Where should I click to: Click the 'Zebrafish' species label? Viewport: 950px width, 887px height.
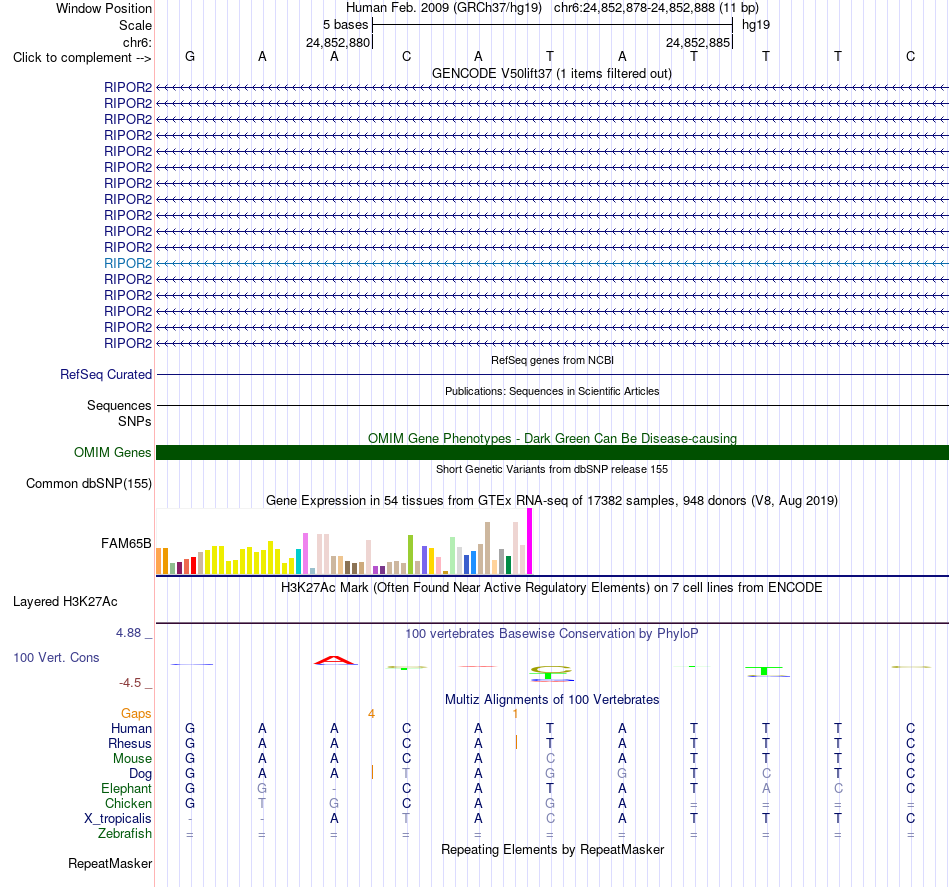(125, 834)
